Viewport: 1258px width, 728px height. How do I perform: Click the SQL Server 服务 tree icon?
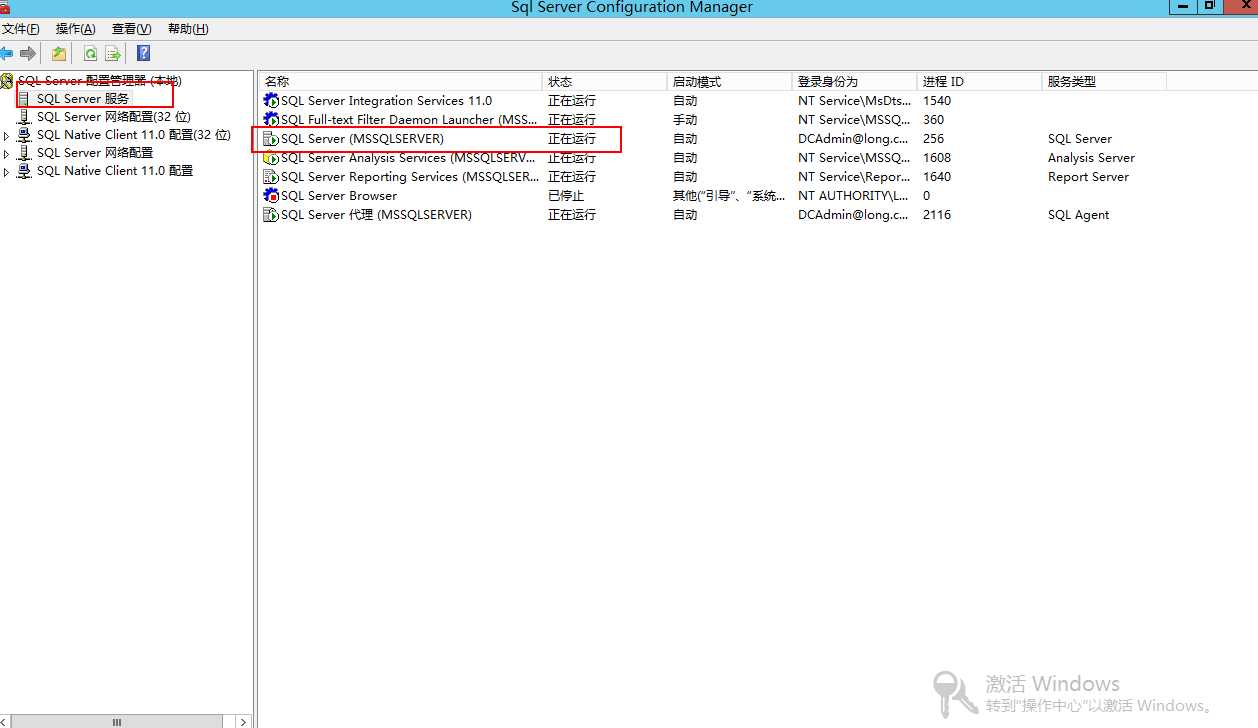pyautogui.click(x=25, y=99)
